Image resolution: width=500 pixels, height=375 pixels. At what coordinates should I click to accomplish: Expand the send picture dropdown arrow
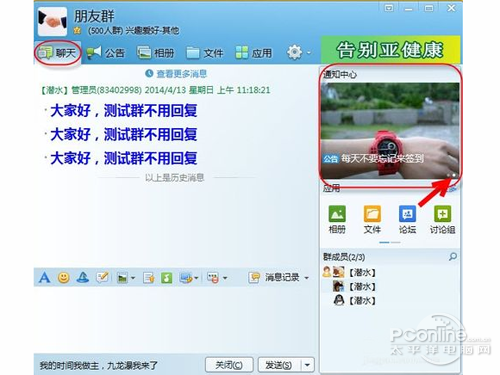coord(133,277)
